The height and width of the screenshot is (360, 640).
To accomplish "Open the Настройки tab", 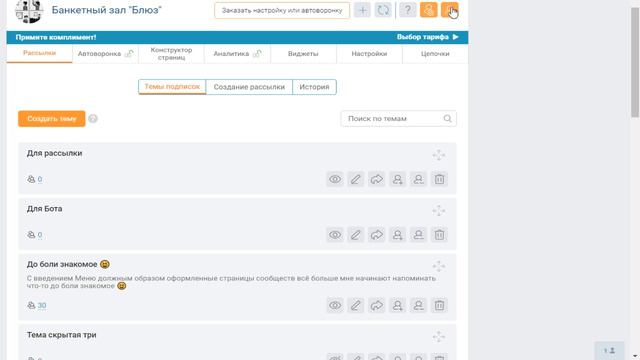I will coord(369,53).
